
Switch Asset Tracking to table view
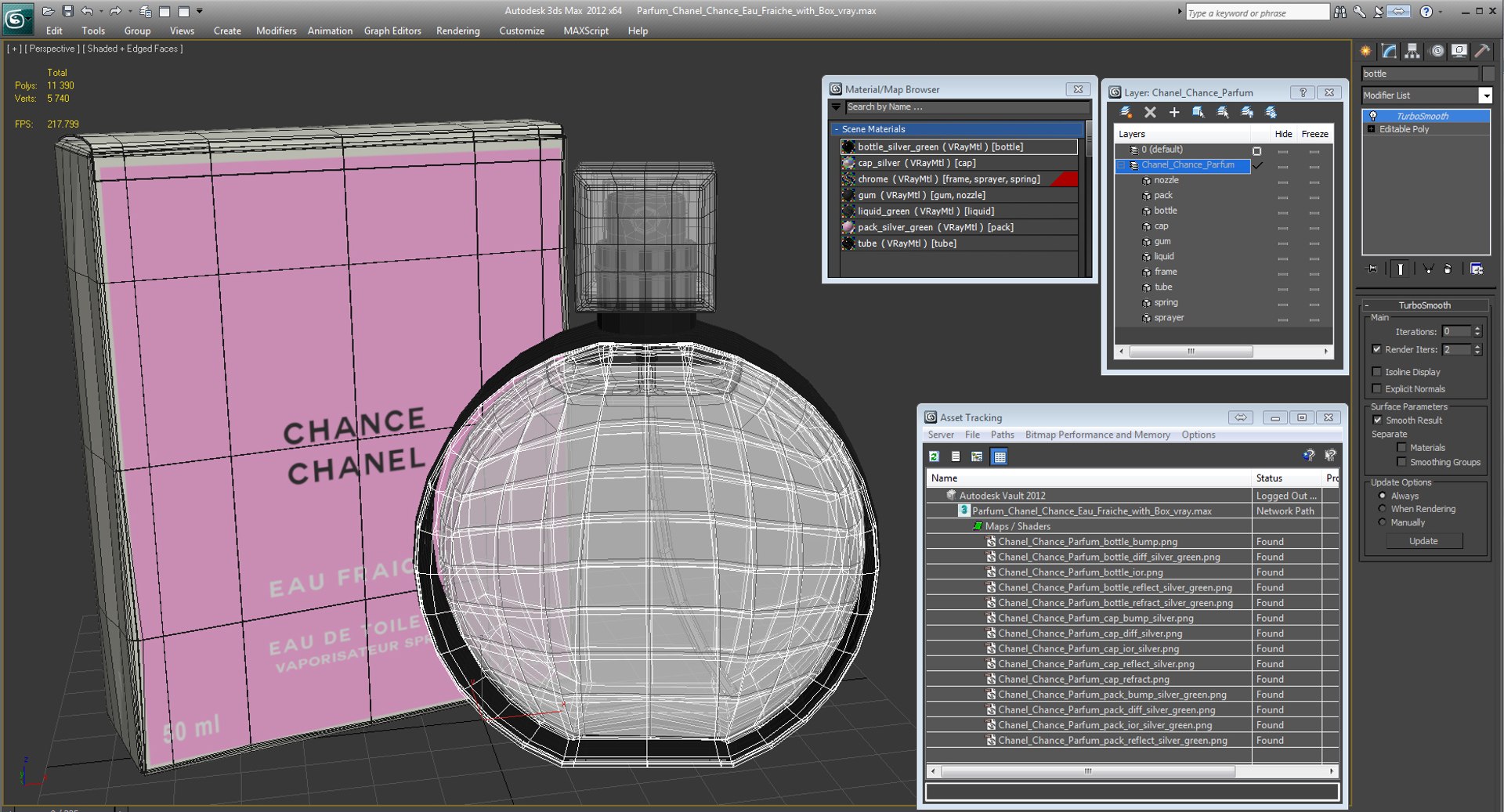pos(1000,457)
